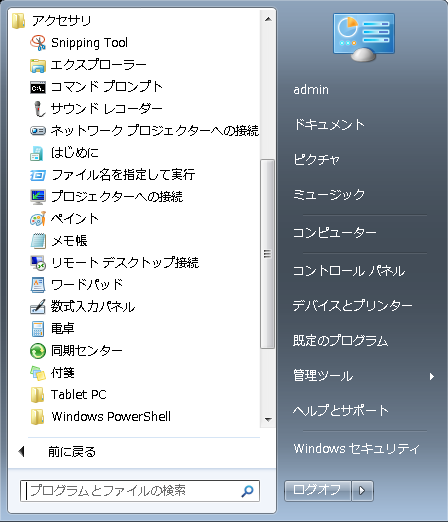Click the 付箋 sticky notes icon
Image resolution: width=448 pixels, height=522 pixels.
38,373
